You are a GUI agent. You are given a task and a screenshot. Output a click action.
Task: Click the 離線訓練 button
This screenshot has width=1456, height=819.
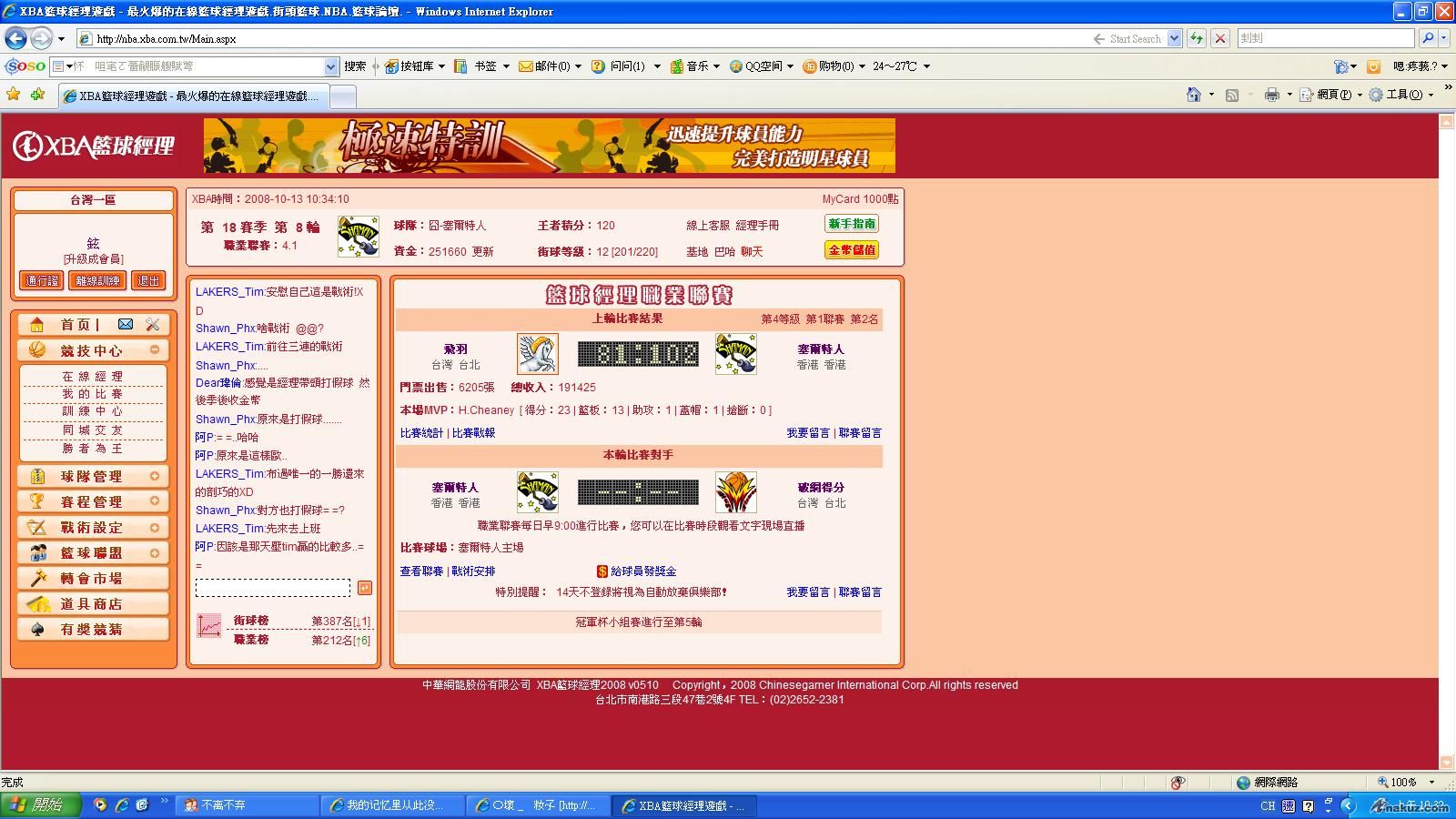97,281
